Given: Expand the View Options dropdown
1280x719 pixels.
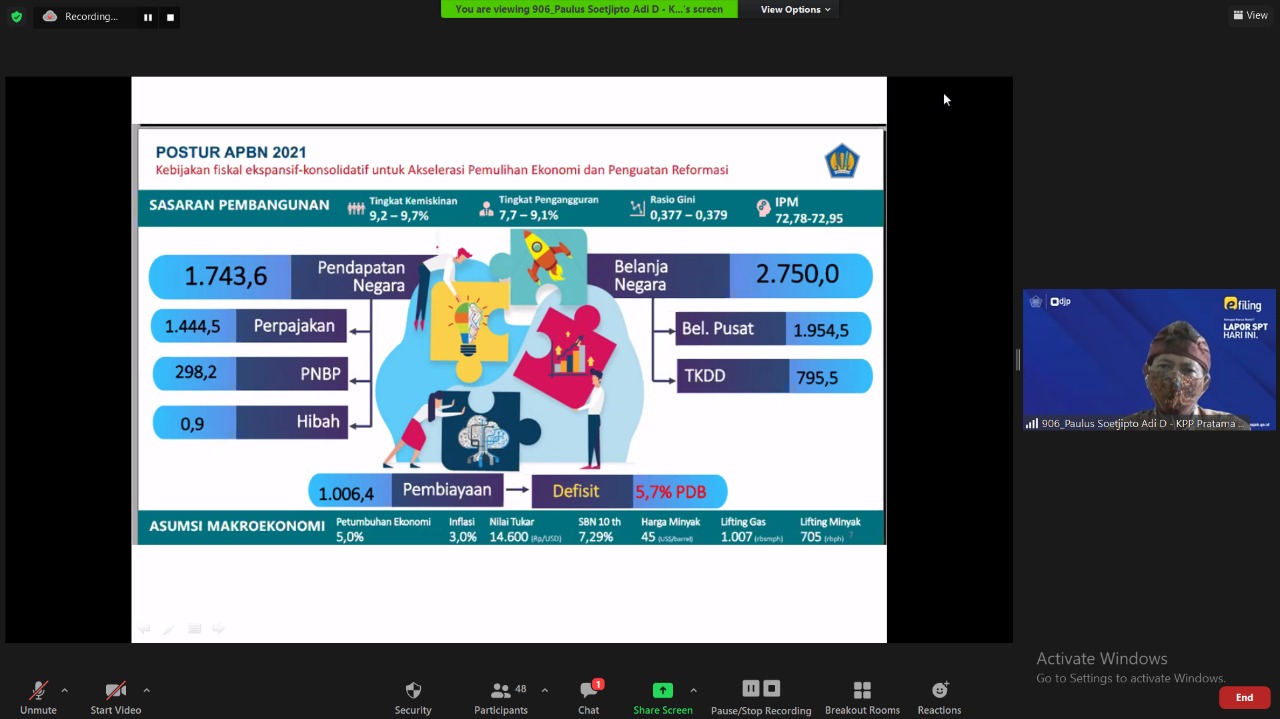Looking at the screenshot, I should pyautogui.click(x=795, y=10).
